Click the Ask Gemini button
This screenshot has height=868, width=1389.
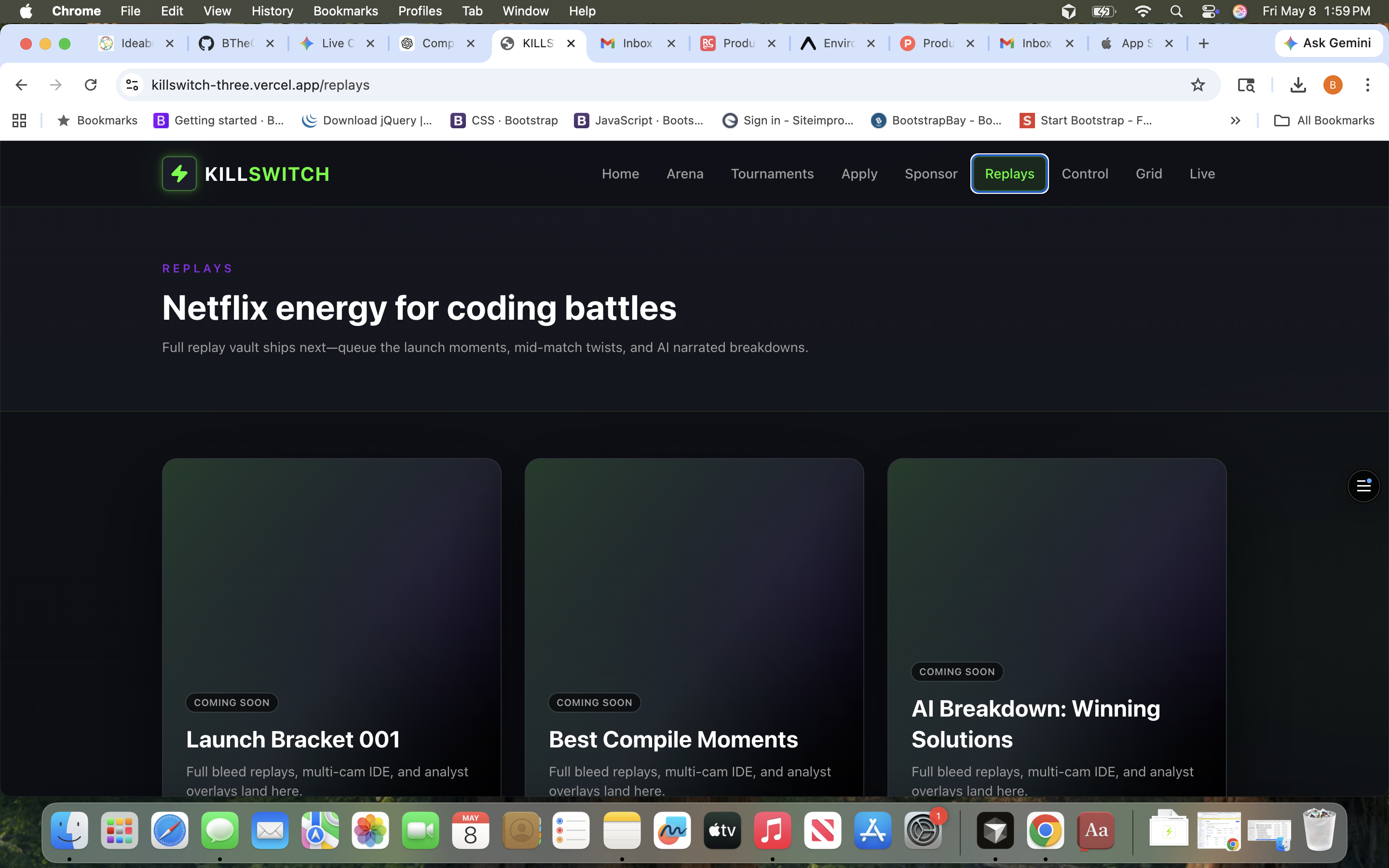click(x=1328, y=43)
